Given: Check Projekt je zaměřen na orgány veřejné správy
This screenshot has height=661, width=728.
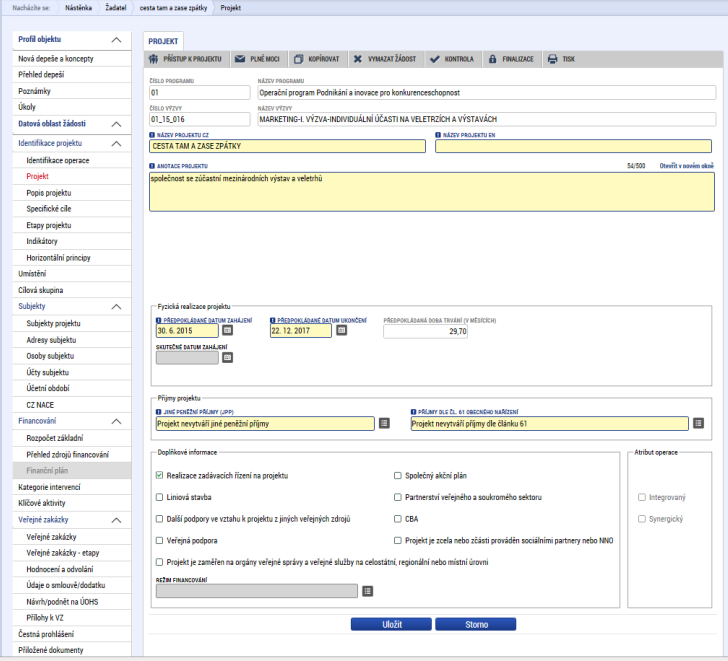Looking at the screenshot, I should point(160,562).
